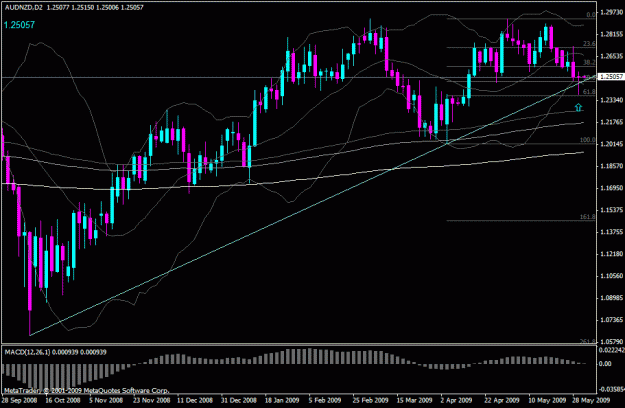
Task: Click the 2 Apr 2009 date label
Action: [x=456, y=400]
